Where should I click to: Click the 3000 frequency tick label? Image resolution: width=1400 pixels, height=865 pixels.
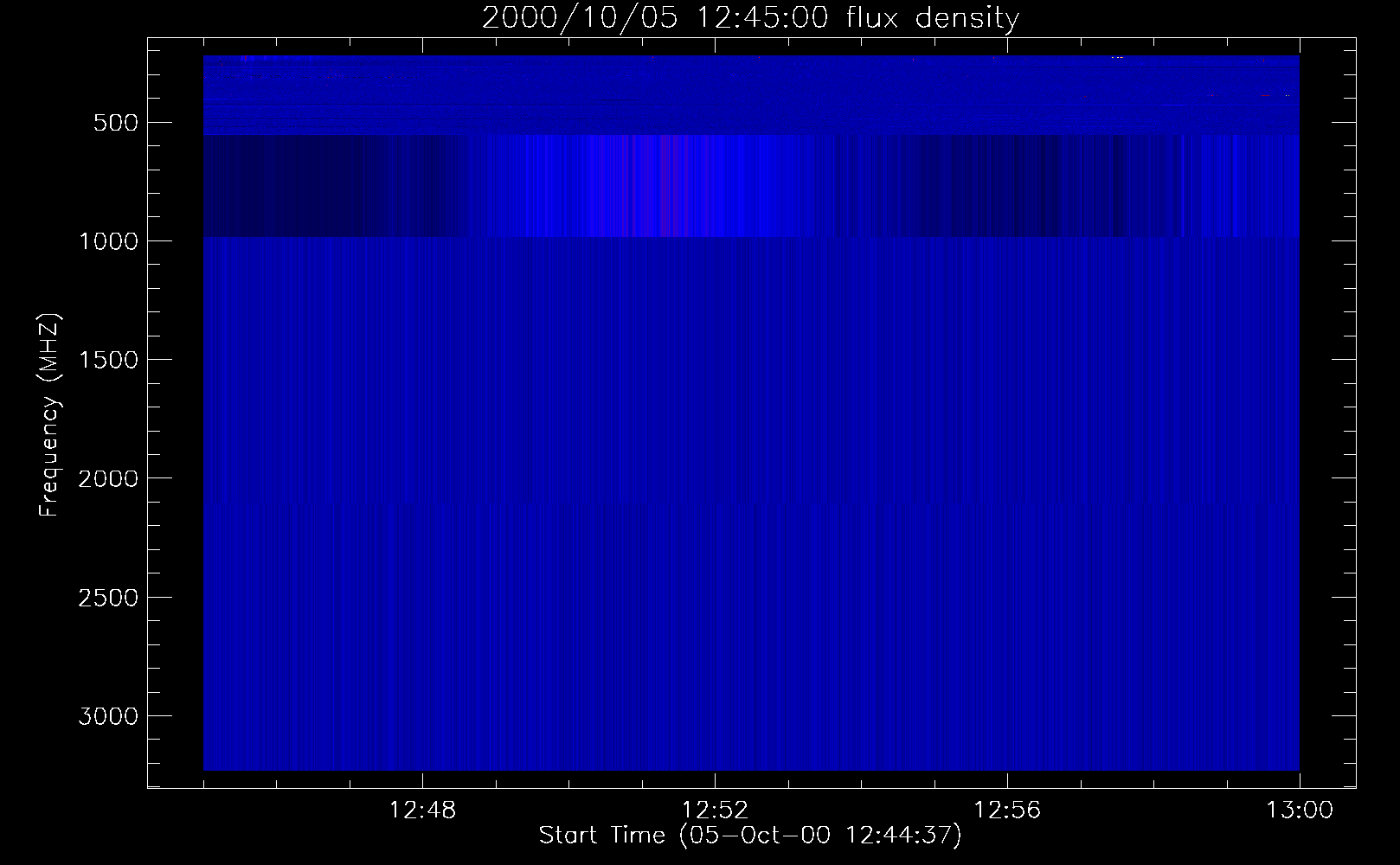(108, 716)
